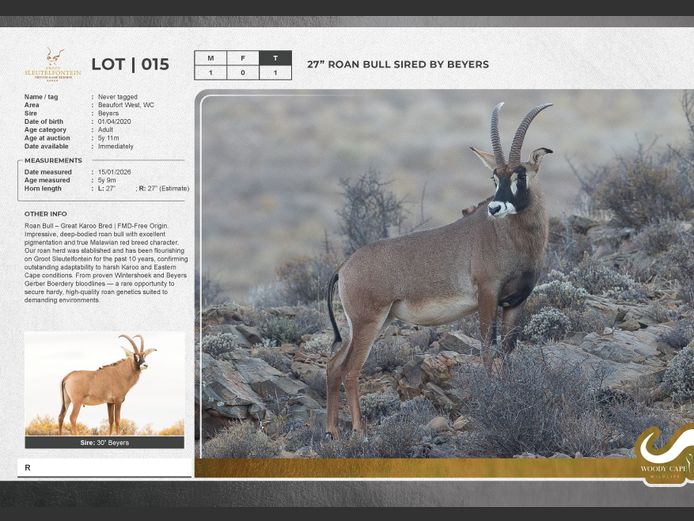694x521 pixels.
Task: Click Age measured value '5y 9m'
Action: click(107, 180)
